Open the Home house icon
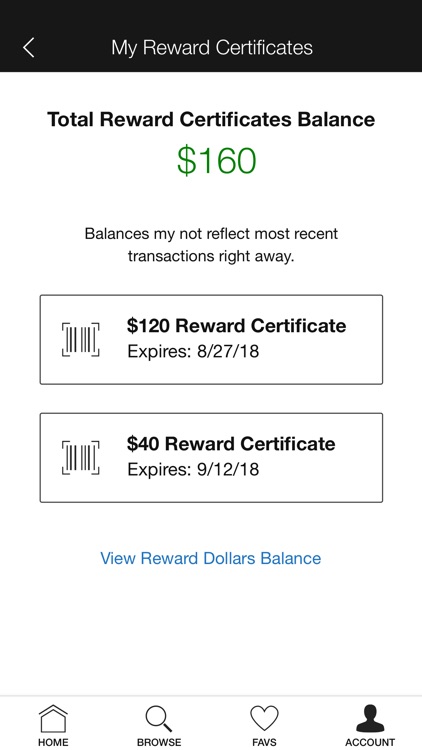This screenshot has width=422, height=750. pyautogui.click(x=53, y=719)
